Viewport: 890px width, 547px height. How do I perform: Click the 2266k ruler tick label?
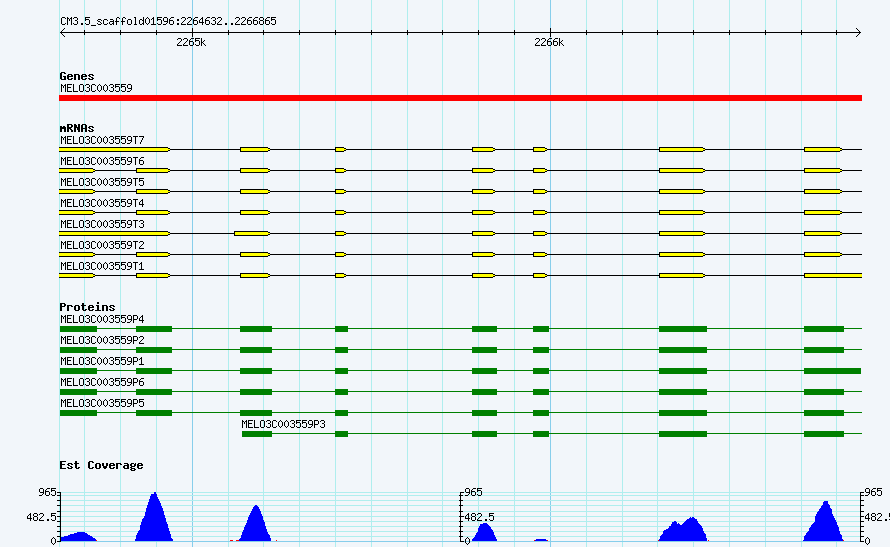[549, 43]
